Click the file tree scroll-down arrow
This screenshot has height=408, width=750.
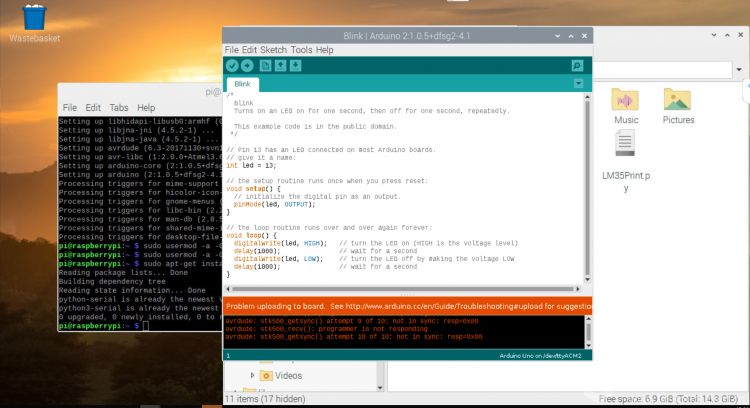point(380,388)
